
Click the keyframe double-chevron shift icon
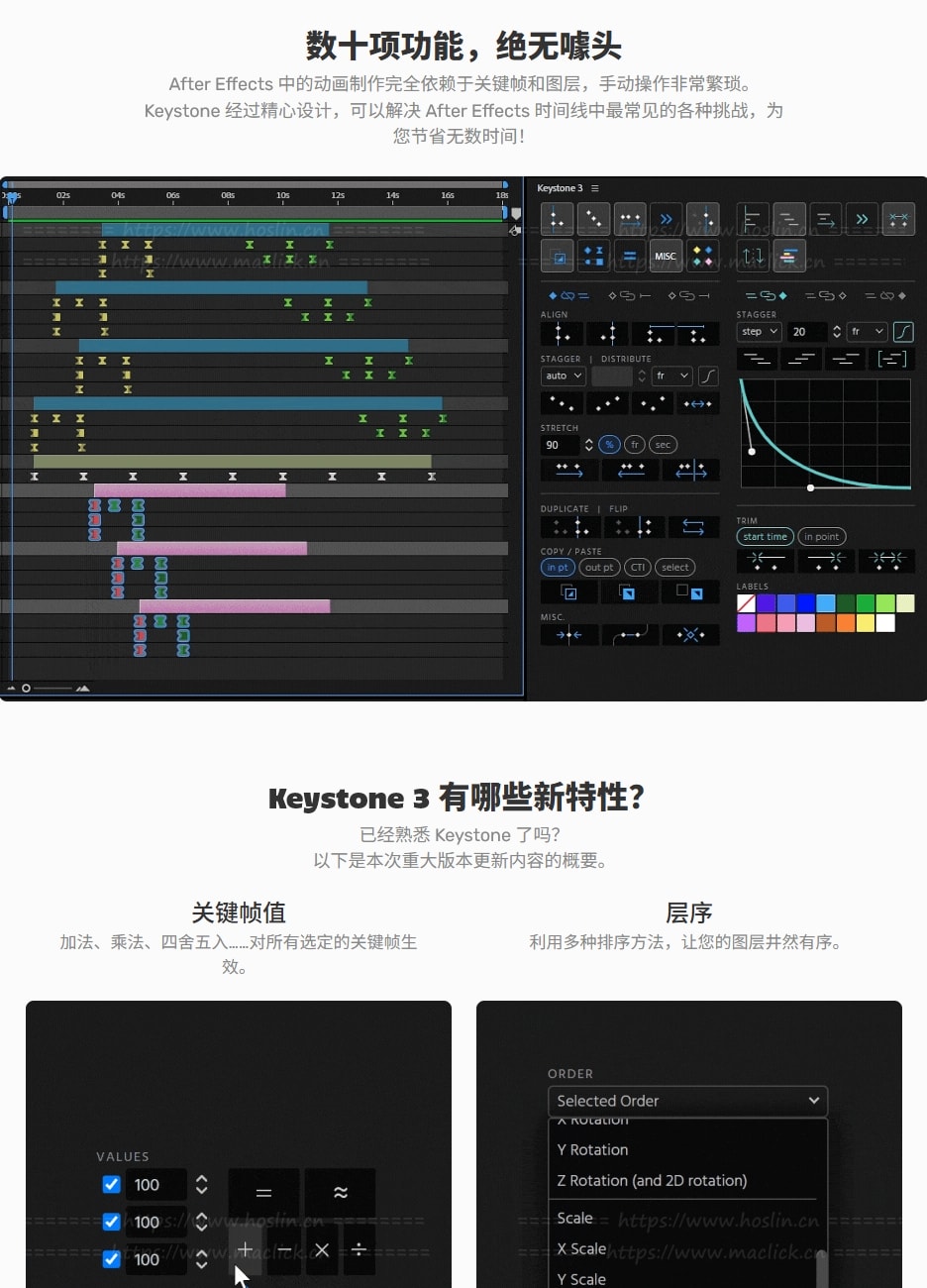point(666,219)
